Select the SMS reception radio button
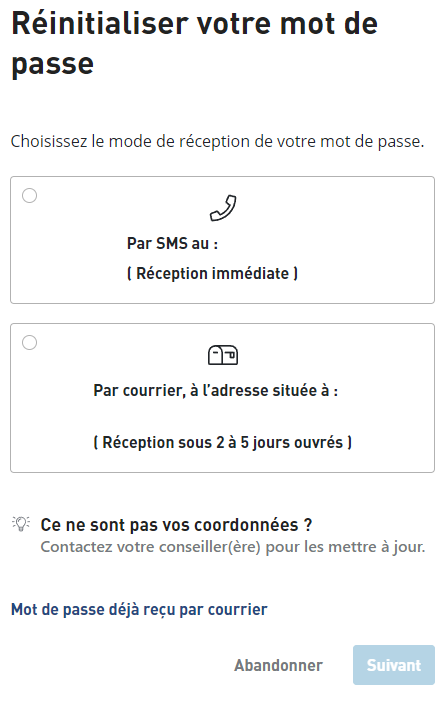Viewport: 446px width, 703px height. click(x=30, y=195)
